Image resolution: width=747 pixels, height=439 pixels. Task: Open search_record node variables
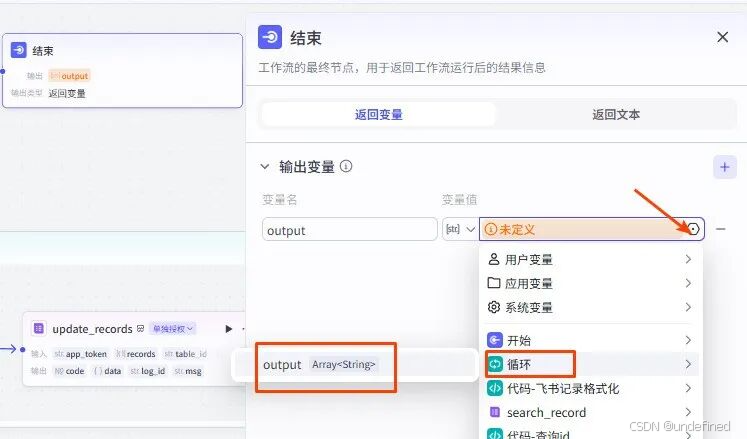coord(589,412)
